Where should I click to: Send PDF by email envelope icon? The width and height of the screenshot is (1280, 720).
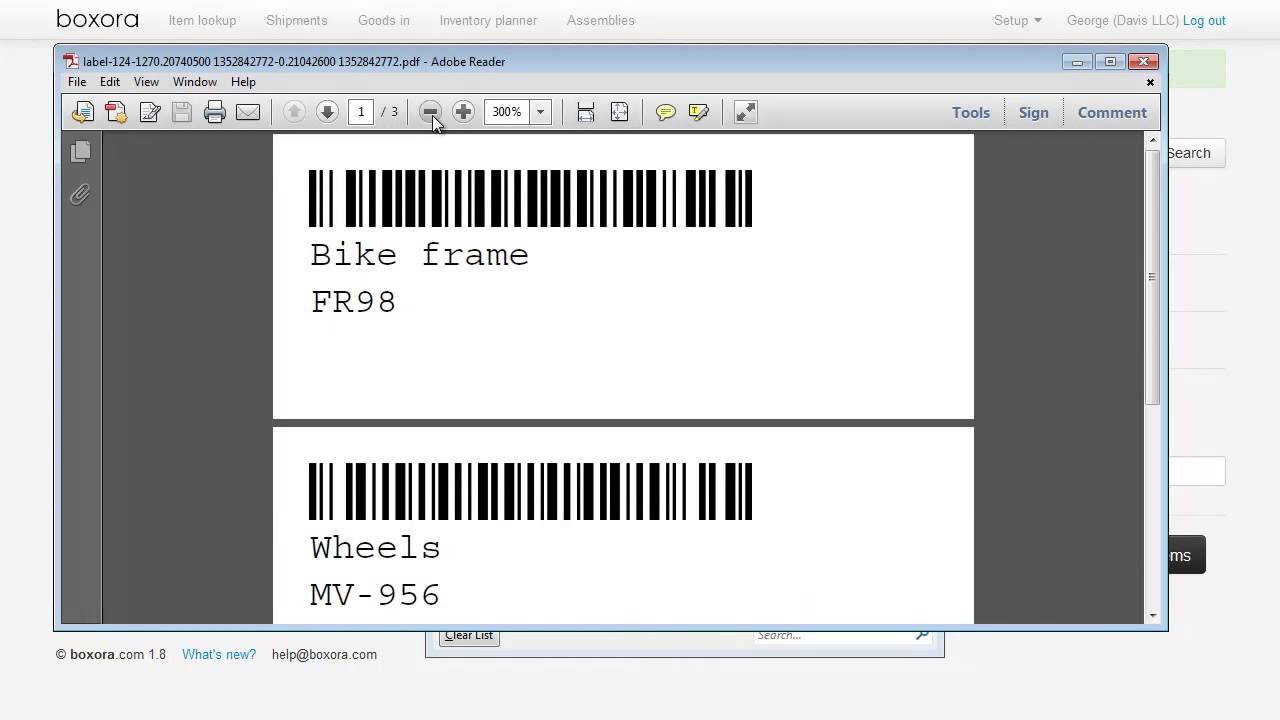pyautogui.click(x=248, y=112)
